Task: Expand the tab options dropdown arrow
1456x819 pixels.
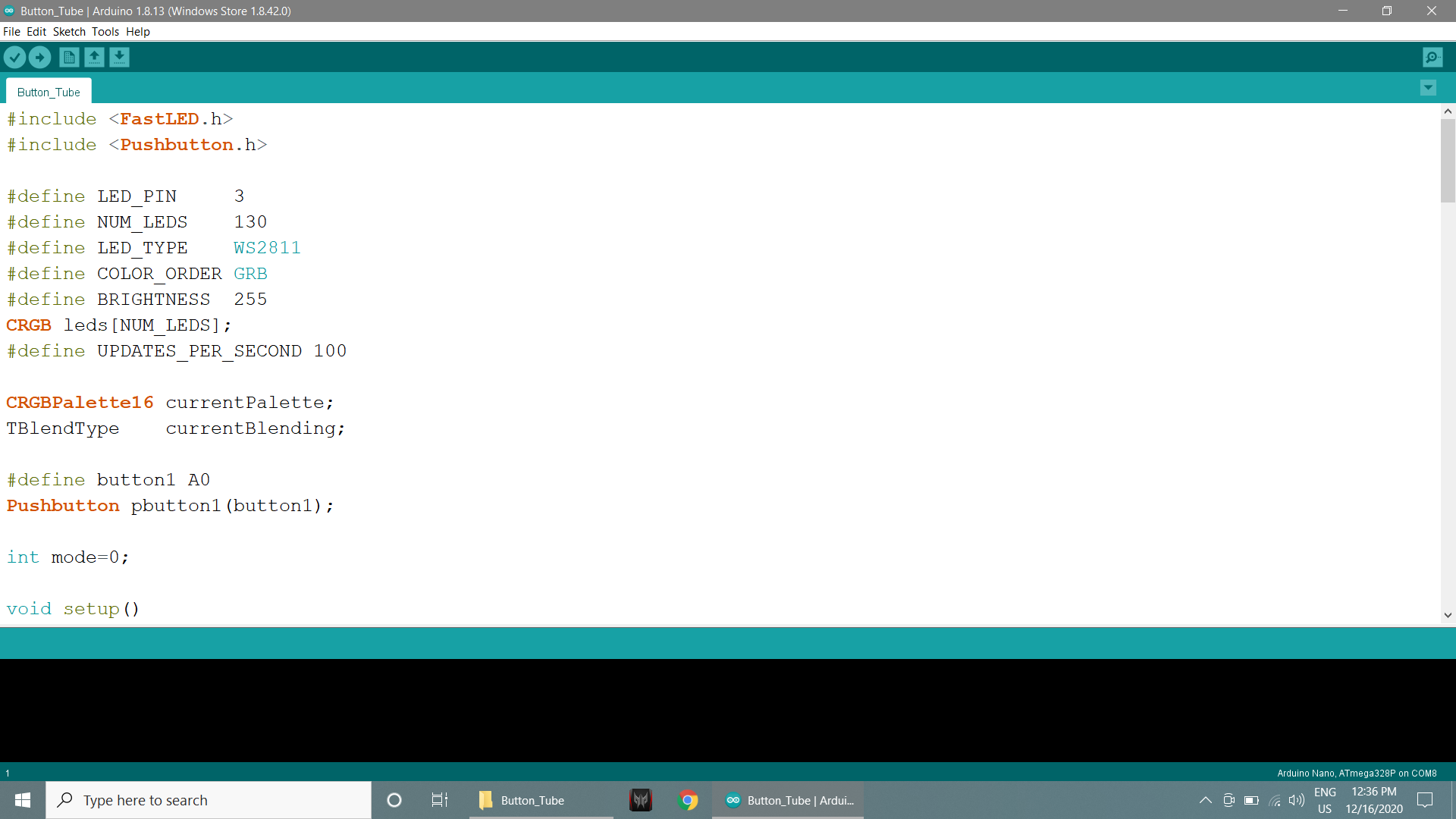Action: 1428,88
